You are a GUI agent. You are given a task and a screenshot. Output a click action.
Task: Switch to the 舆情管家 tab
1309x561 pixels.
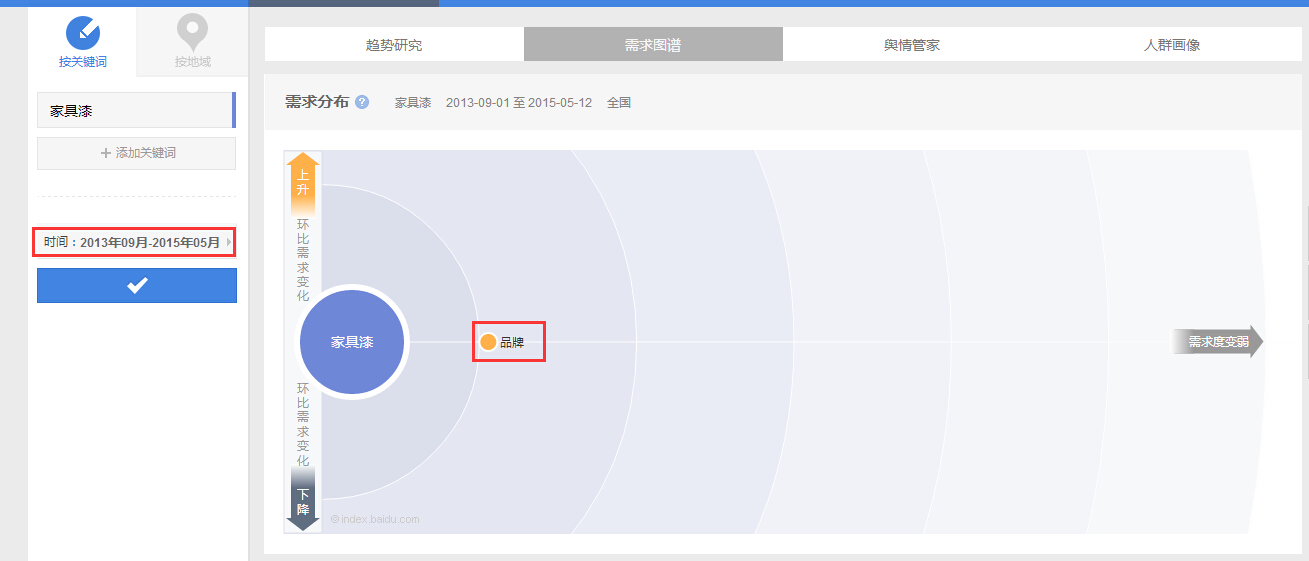pos(912,45)
